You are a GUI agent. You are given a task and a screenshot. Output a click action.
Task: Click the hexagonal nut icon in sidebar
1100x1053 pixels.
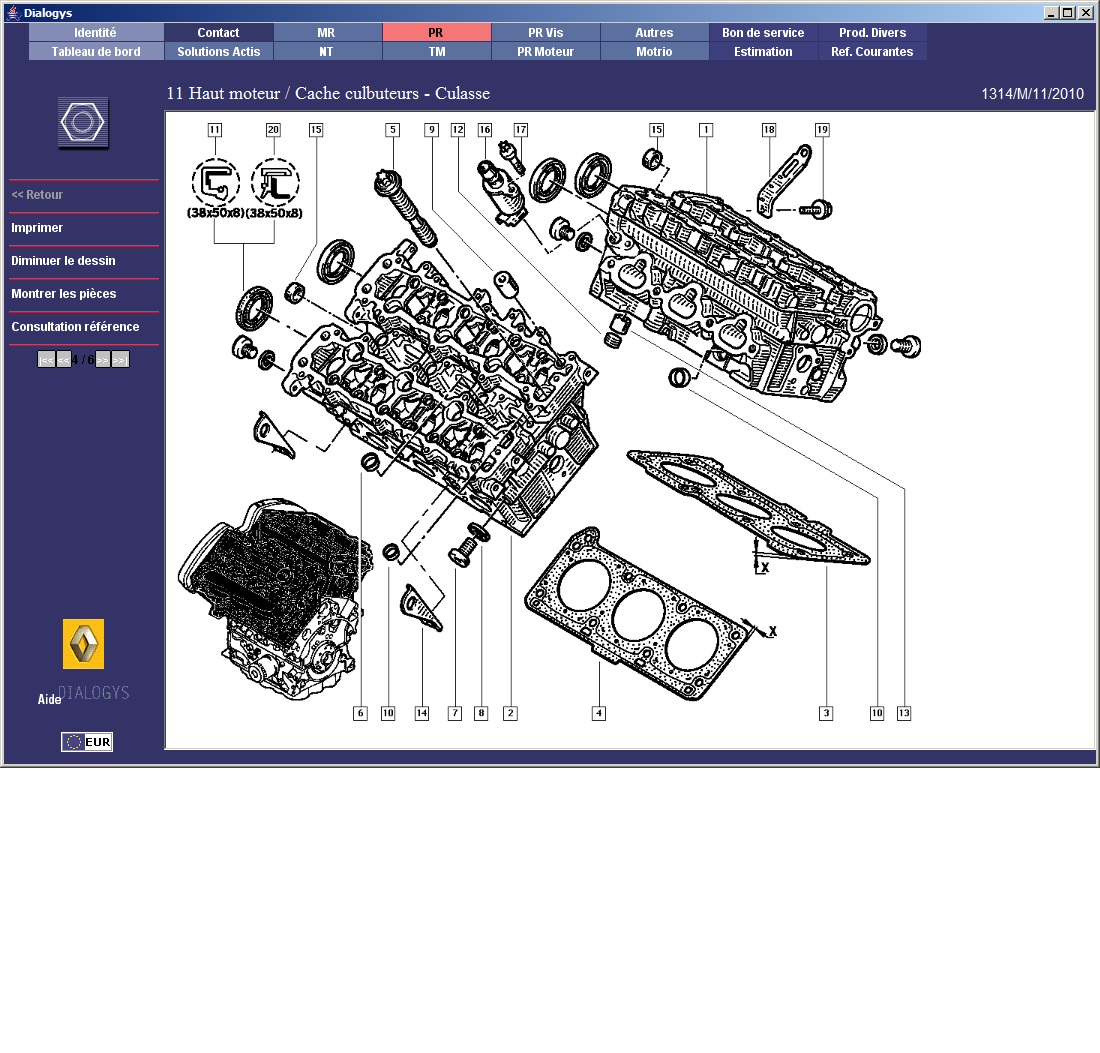pos(83,123)
